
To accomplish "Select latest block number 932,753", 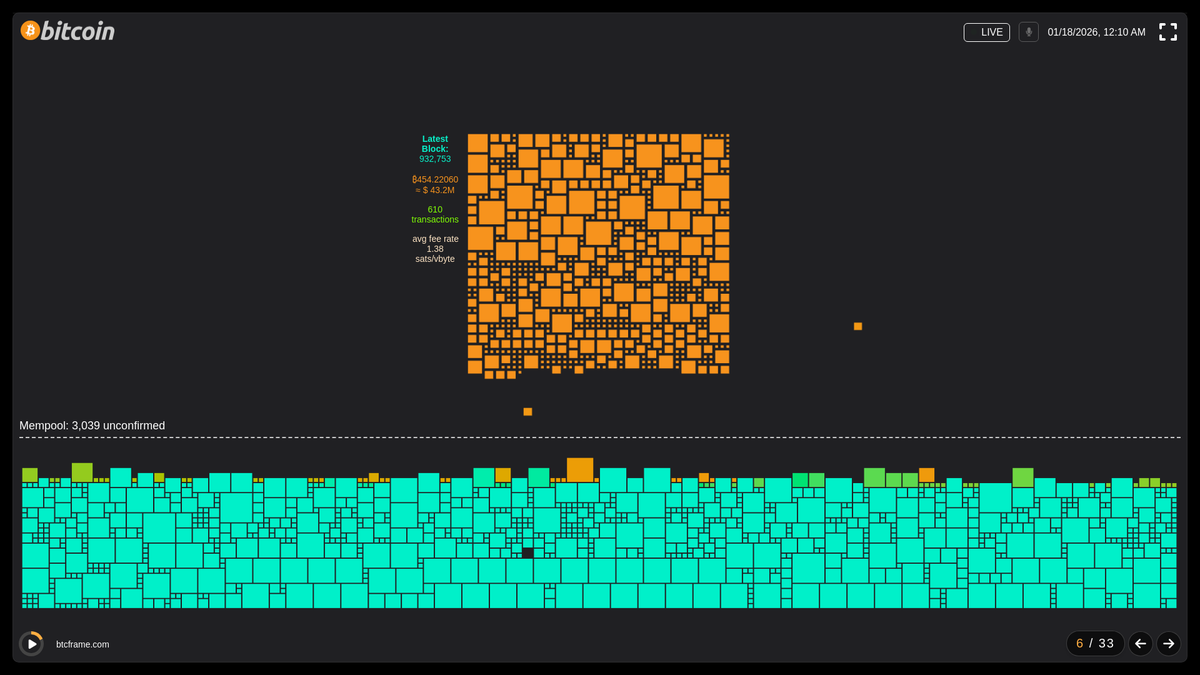I will tap(435, 159).
